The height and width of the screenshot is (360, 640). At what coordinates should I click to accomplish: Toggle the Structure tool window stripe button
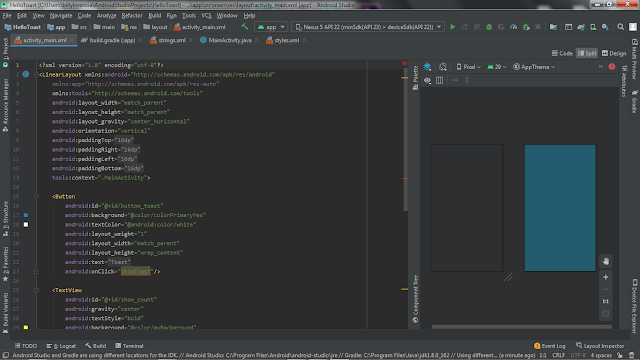tap(5, 218)
